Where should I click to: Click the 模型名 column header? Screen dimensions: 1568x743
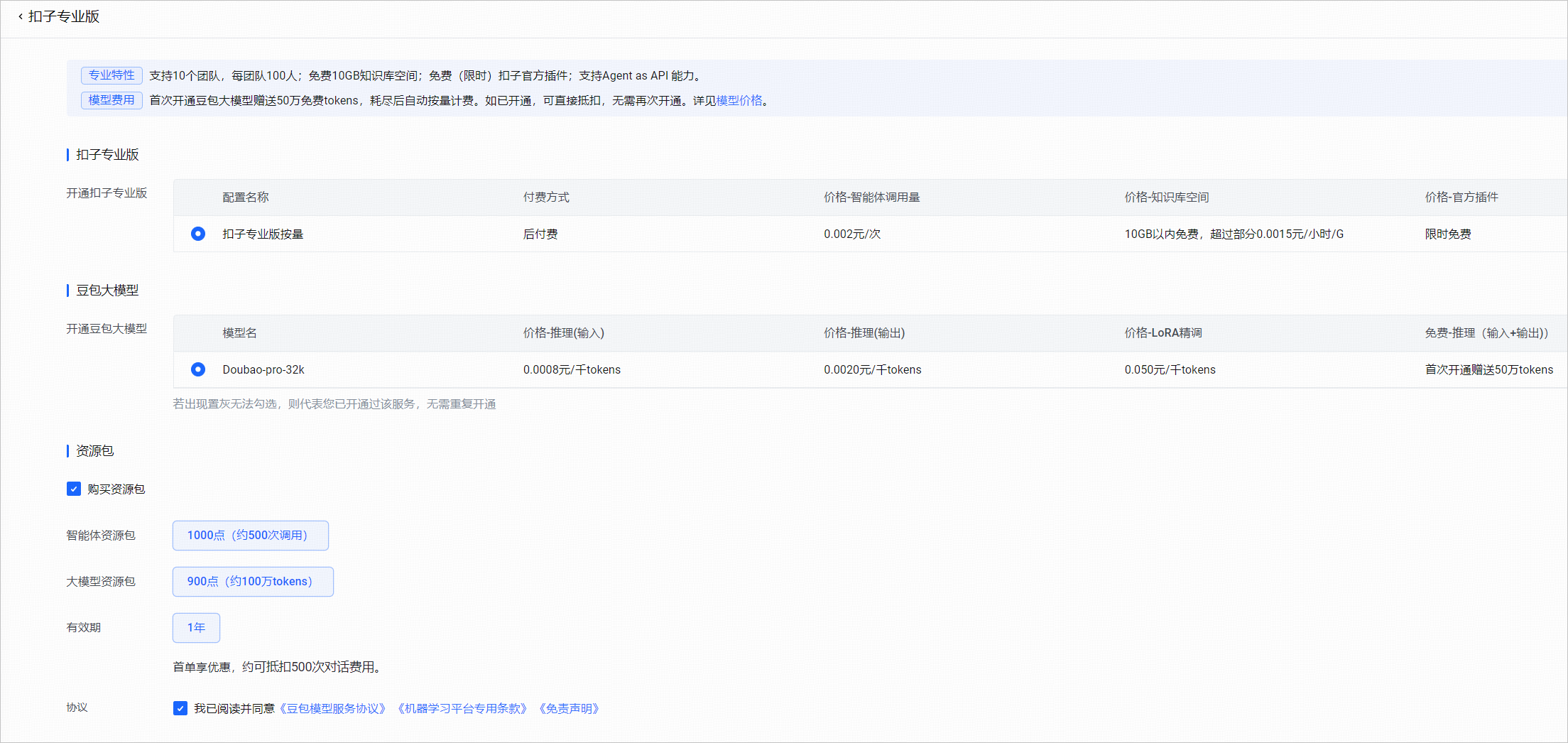(x=240, y=333)
